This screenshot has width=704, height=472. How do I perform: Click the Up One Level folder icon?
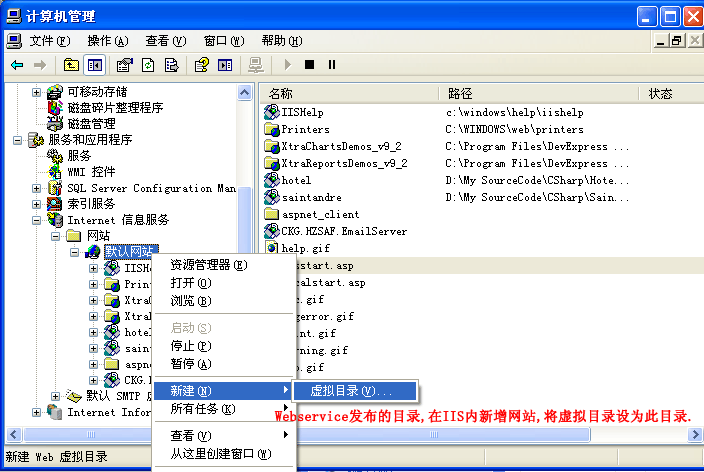[71, 65]
